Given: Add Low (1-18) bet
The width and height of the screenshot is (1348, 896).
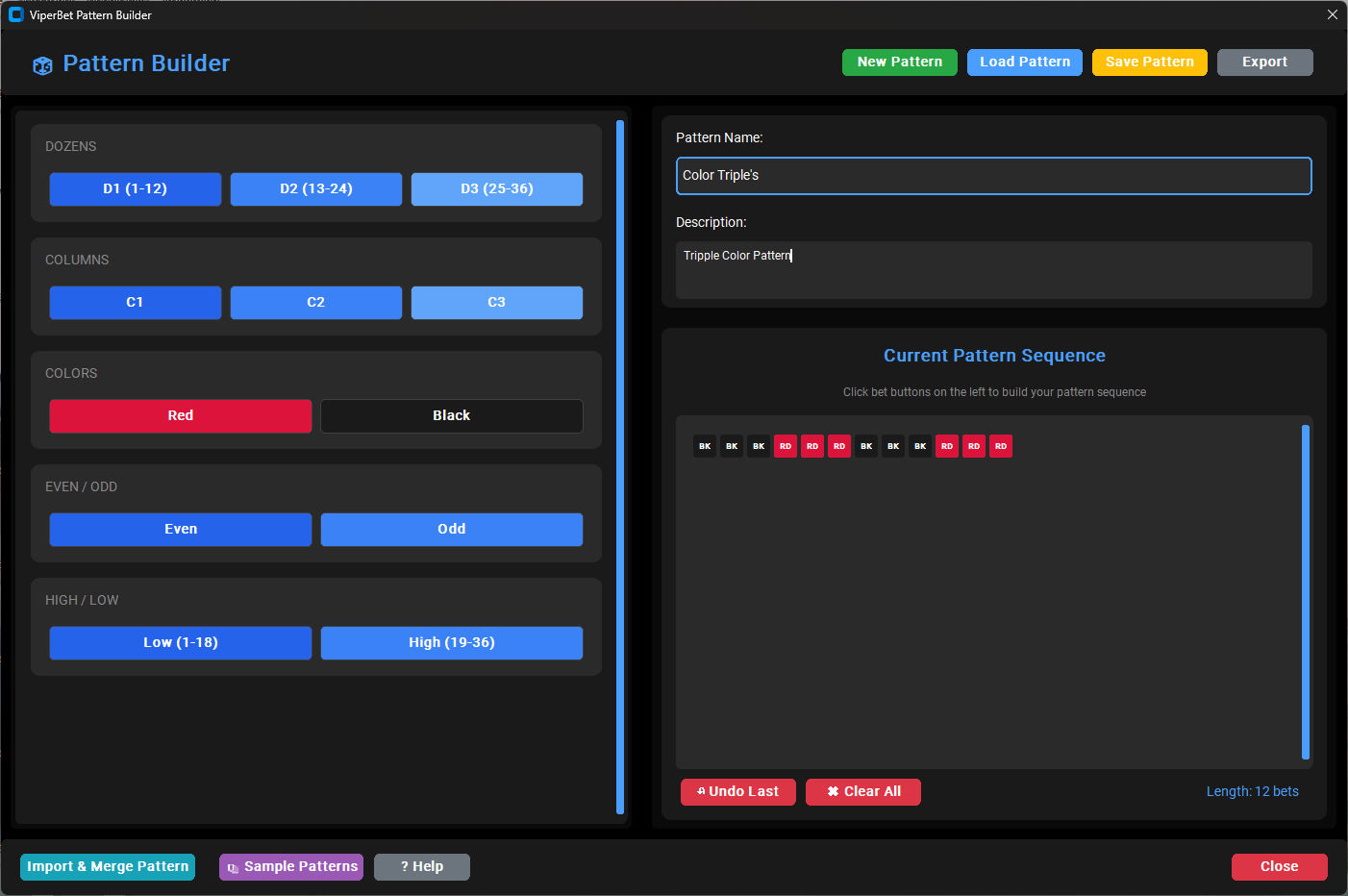Looking at the screenshot, I should click(x=181, y=642).
